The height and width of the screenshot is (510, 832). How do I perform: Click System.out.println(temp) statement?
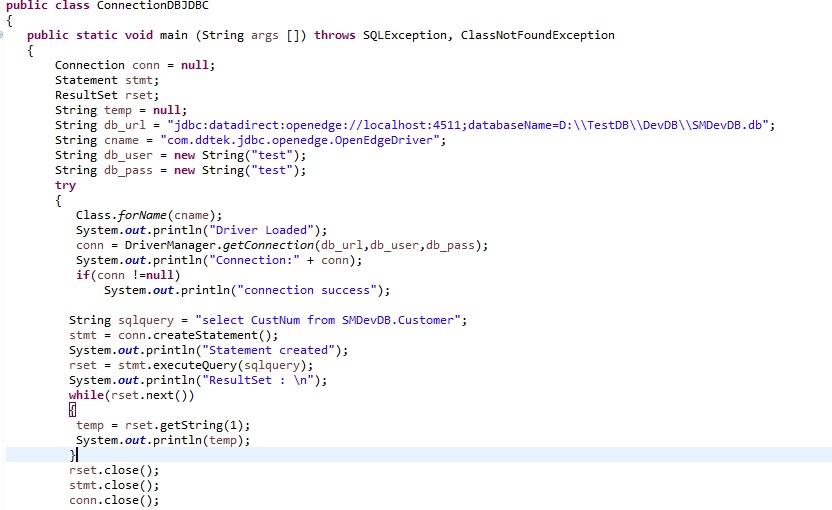163,440
